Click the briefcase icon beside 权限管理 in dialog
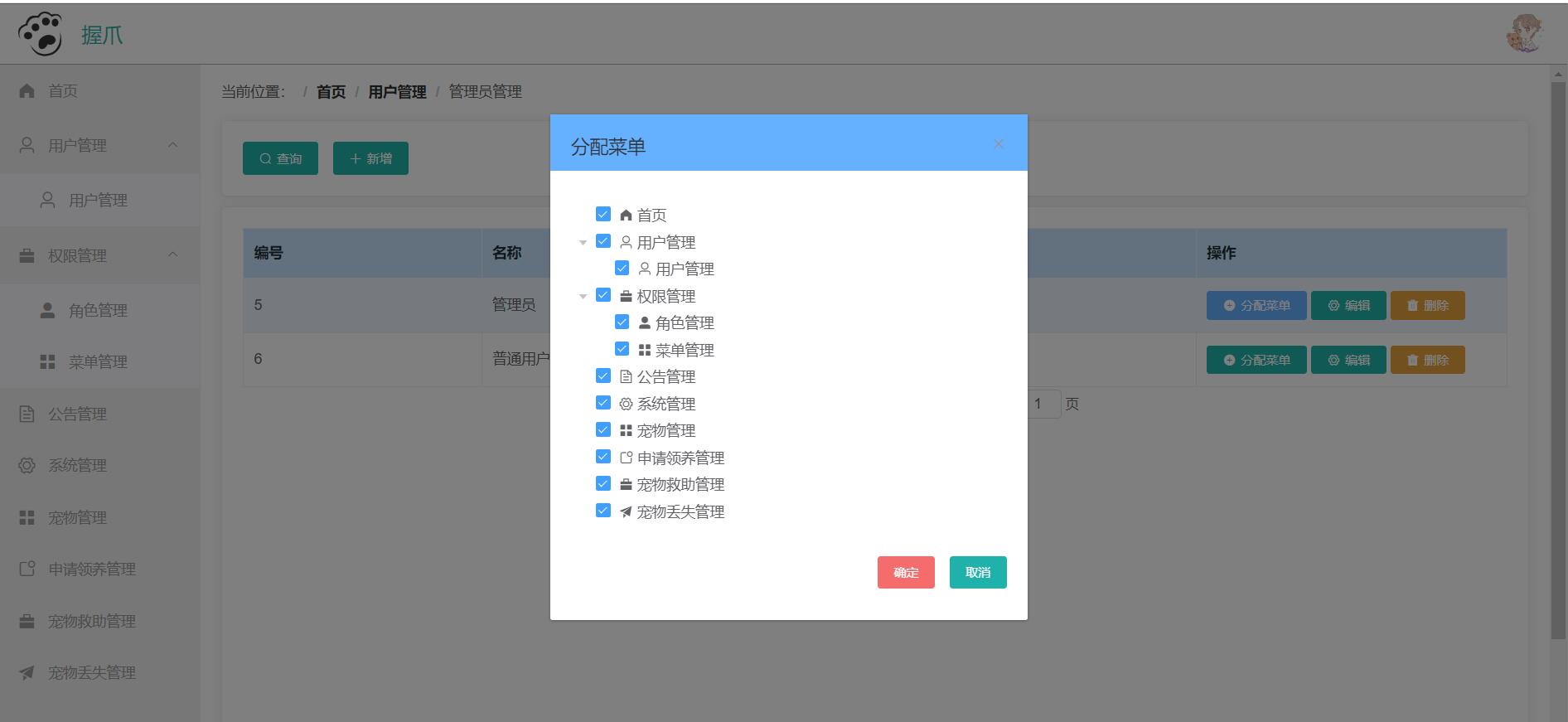Viewport: 1568px width, 722px height. [x=626, y=296]
